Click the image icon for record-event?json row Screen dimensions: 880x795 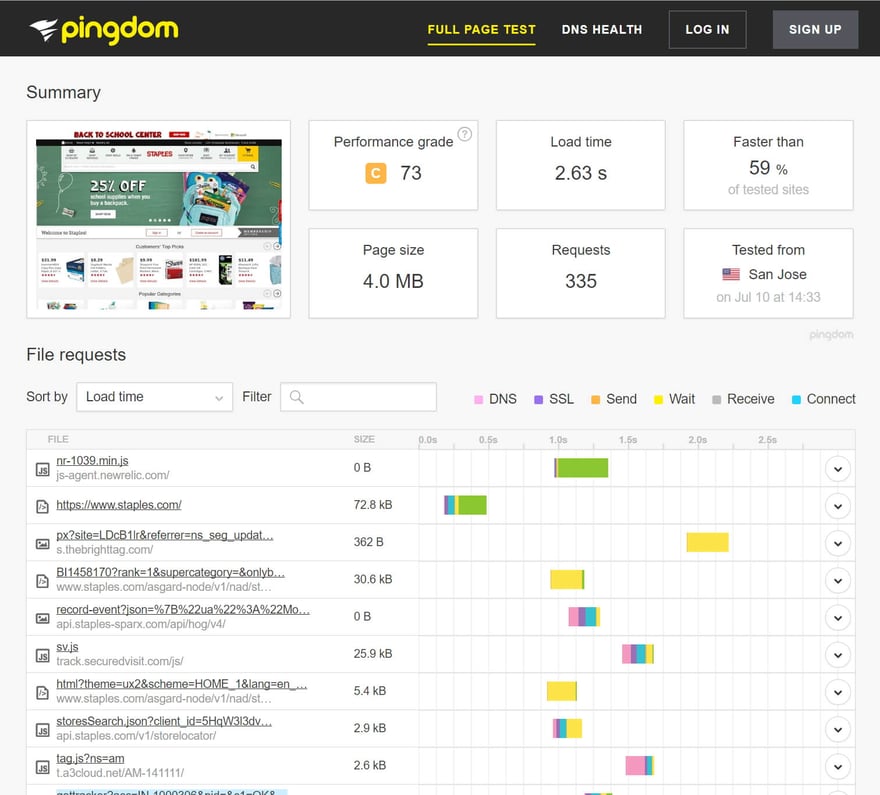pyautogui.click(x=43, y=618)
